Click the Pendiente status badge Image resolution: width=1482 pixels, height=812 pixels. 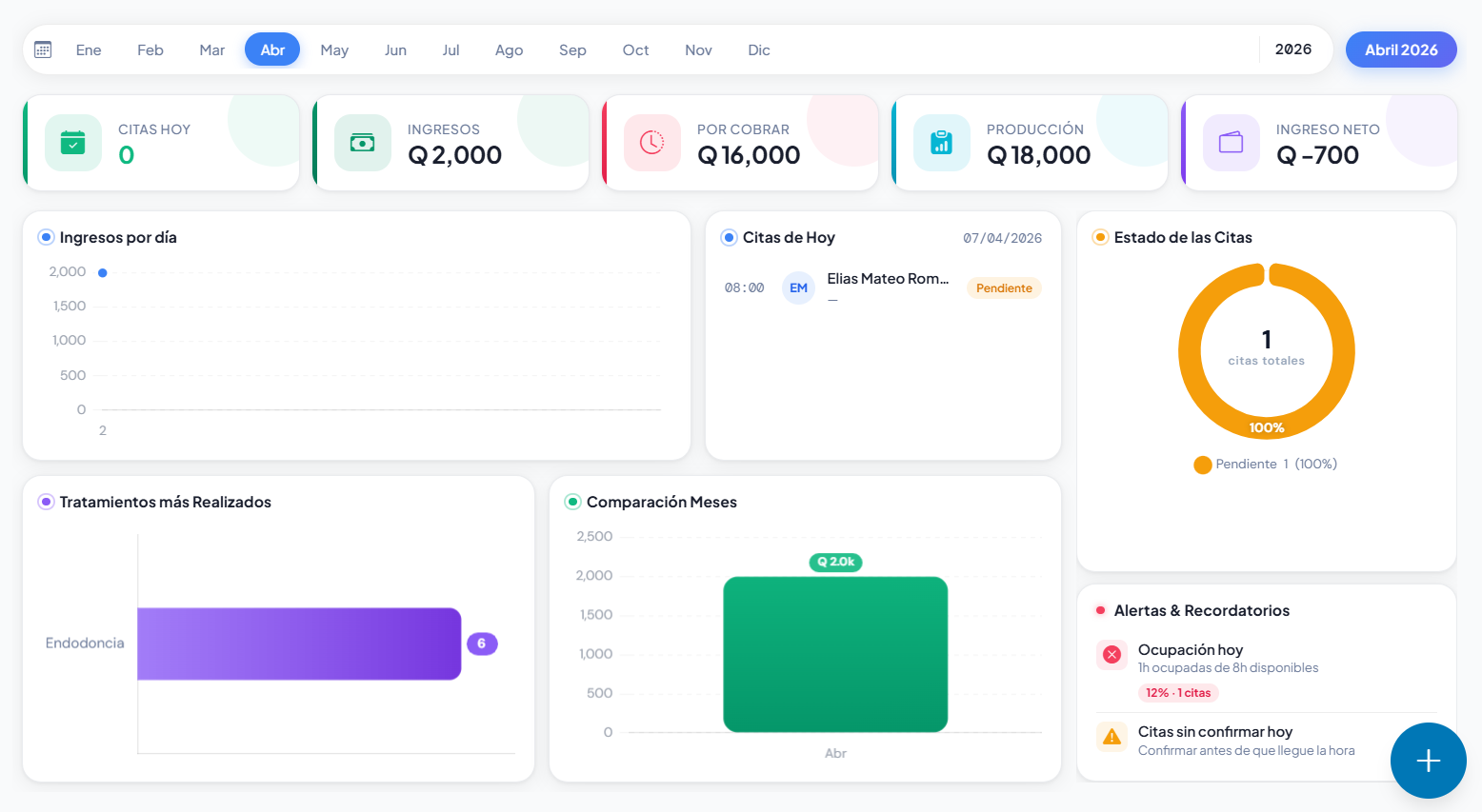pyautogui.click(x=1003, y=287)
